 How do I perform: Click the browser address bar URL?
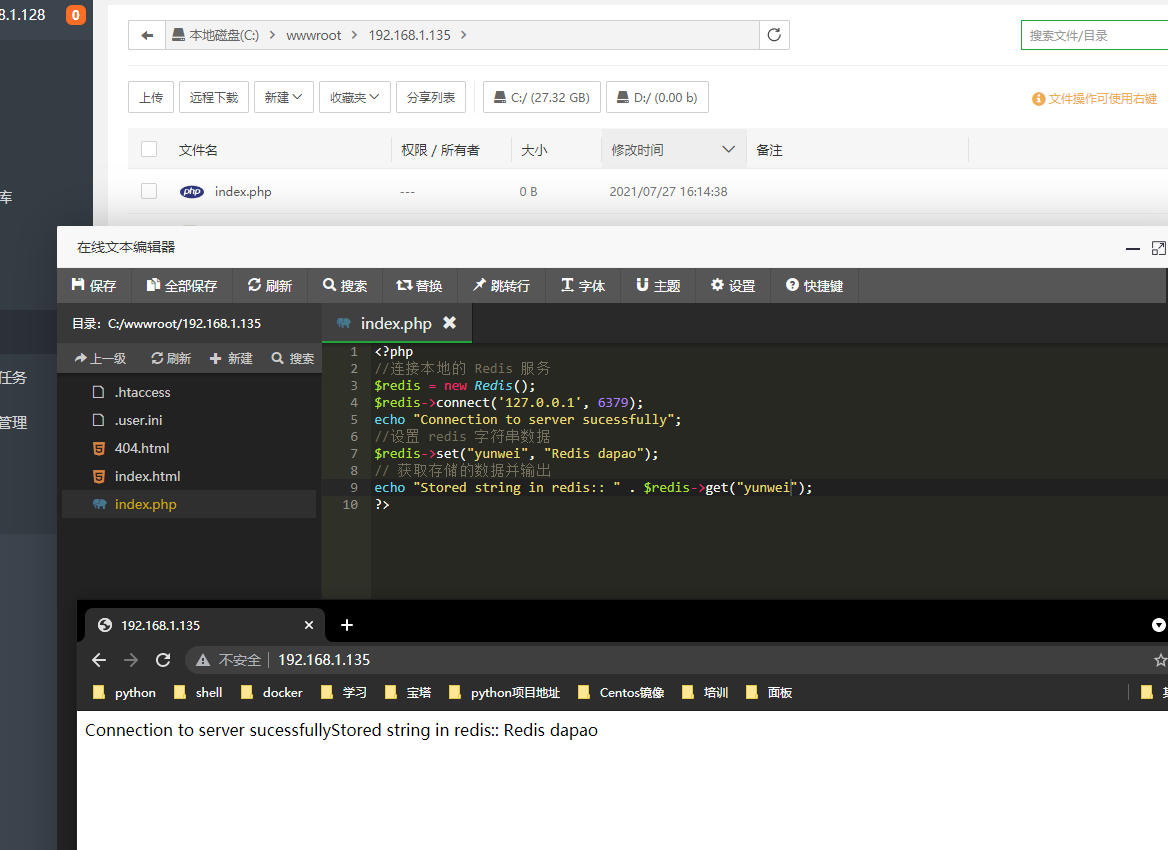click(x=324, y=660)
